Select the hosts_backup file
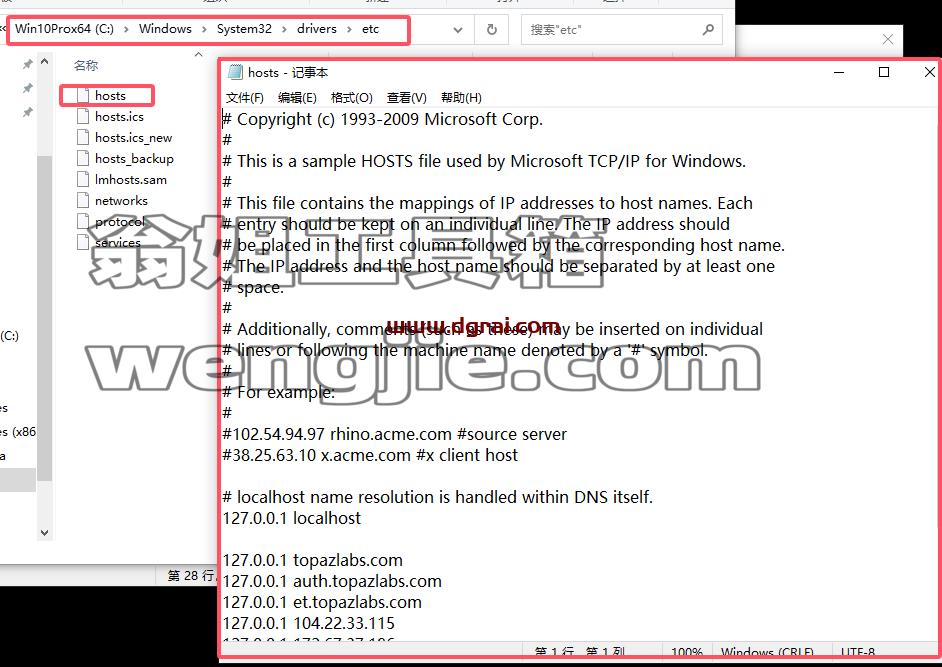 pyautogui.click(x=134, y=159)
